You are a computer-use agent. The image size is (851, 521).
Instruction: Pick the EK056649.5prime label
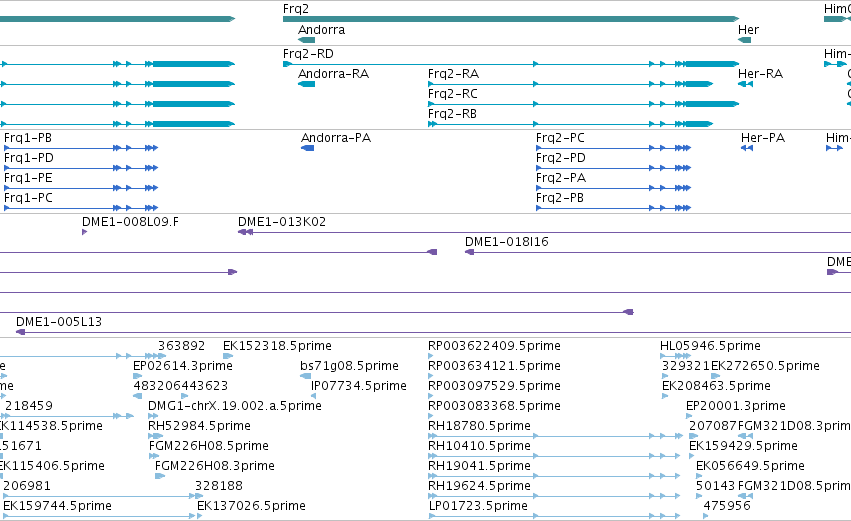pos(750,466)
